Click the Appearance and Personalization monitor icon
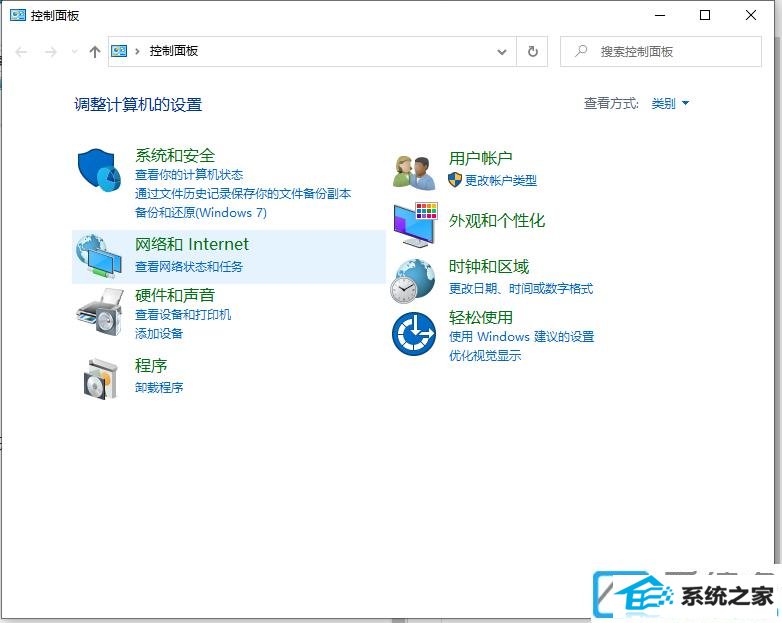The height and width of the screenshot is (623, 782). click(415, 224)
